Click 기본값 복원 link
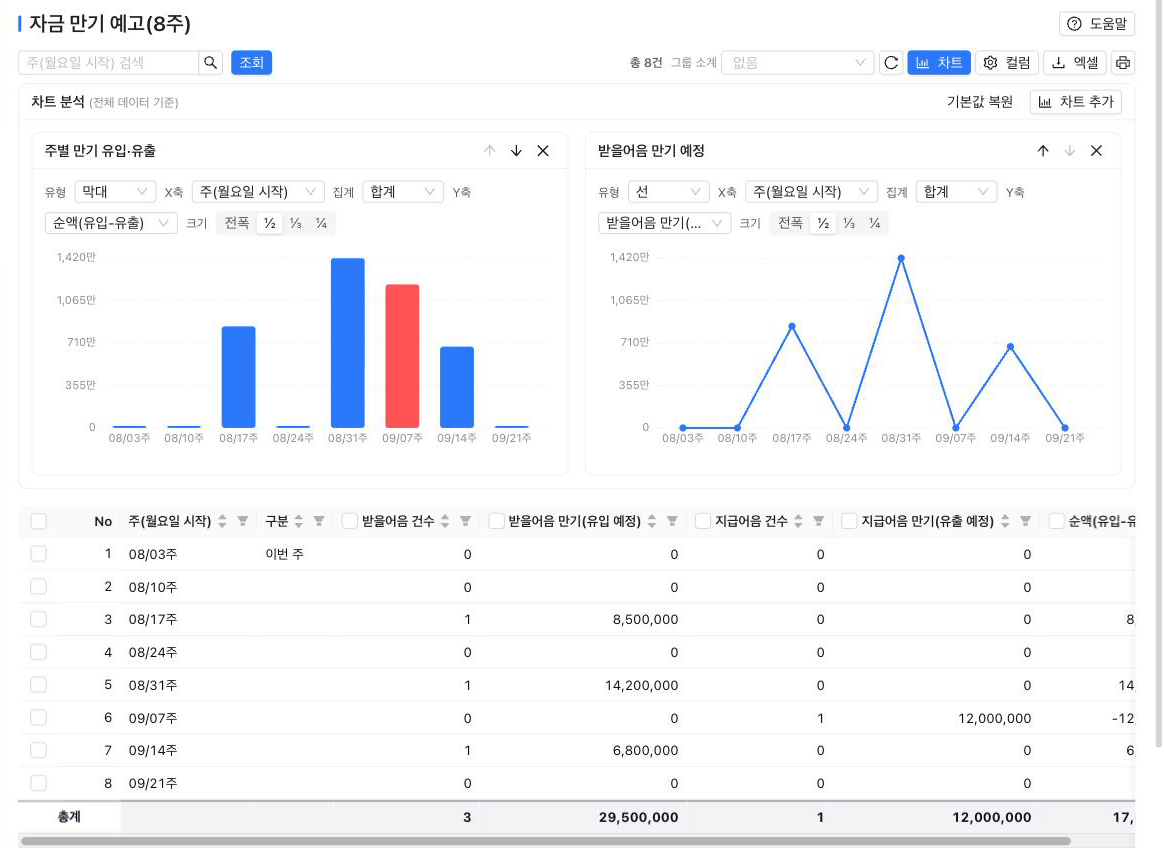The width and height of the screenshot is (1164, 848). 979,102
